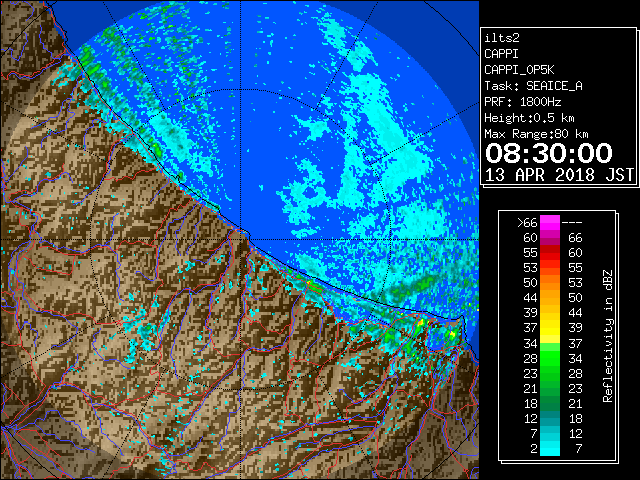This screenshot has width=640, height=480.
Task: Click the orange 50 dBZ color swatch
Action: 550,283
